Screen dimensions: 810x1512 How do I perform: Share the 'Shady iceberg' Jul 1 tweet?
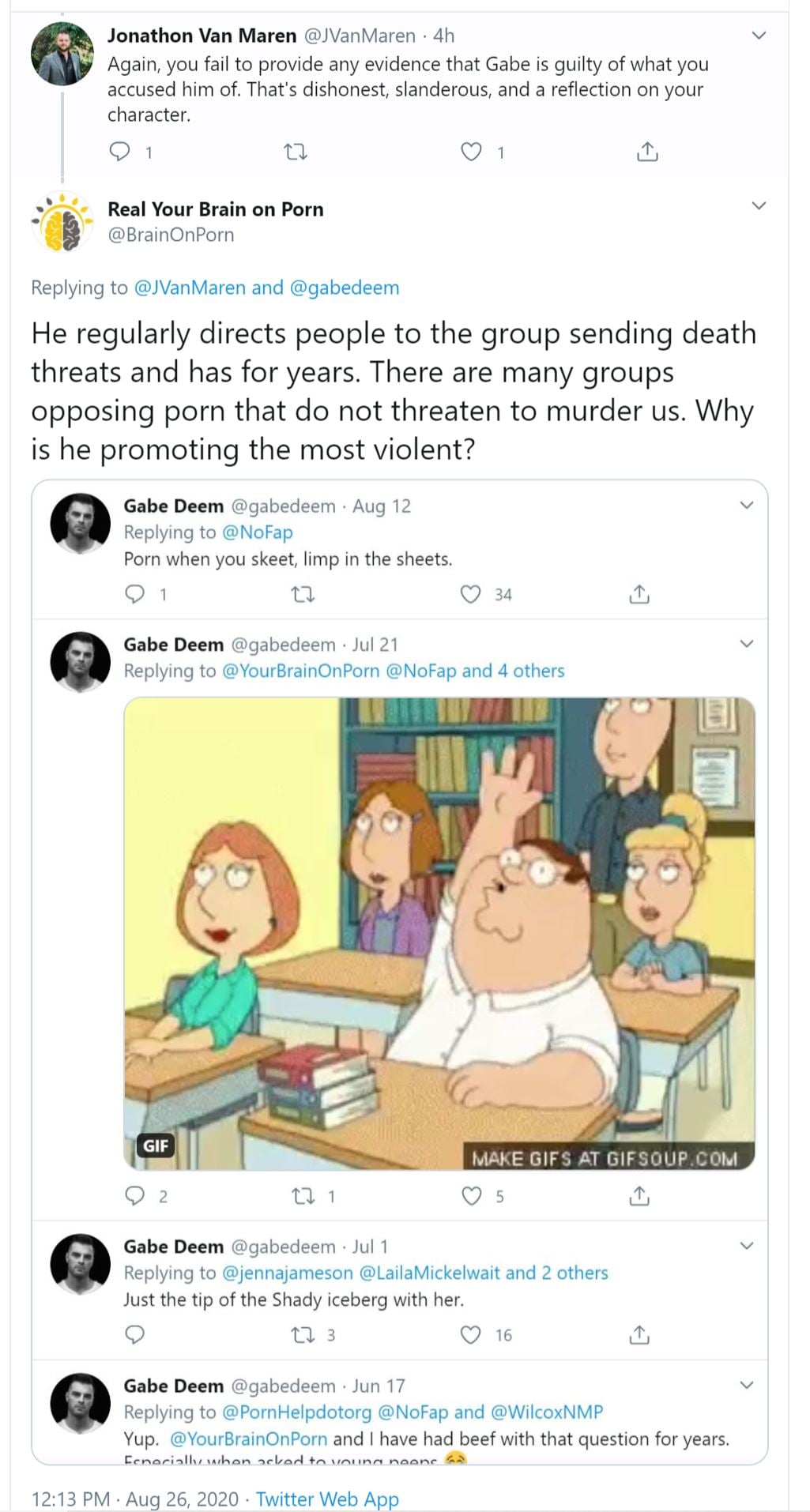coord(639,1335)
